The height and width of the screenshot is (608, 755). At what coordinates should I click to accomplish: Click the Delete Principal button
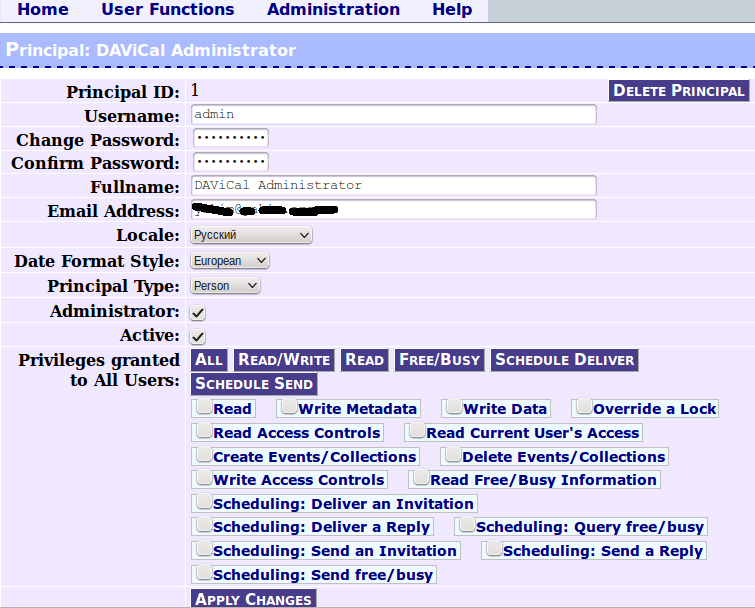[679, 91]
